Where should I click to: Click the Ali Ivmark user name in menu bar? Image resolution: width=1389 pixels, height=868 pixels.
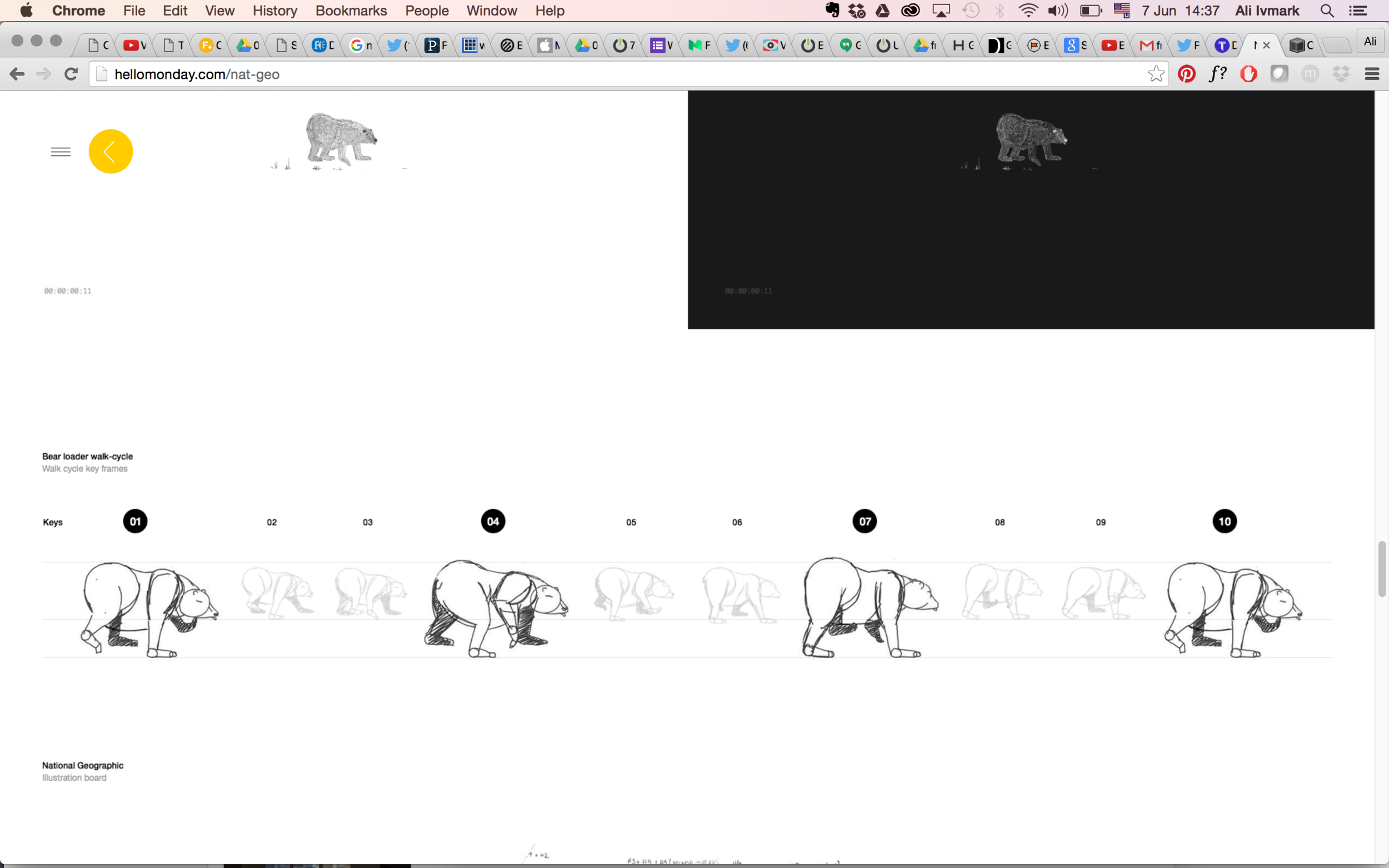[x=1267, y=11]
